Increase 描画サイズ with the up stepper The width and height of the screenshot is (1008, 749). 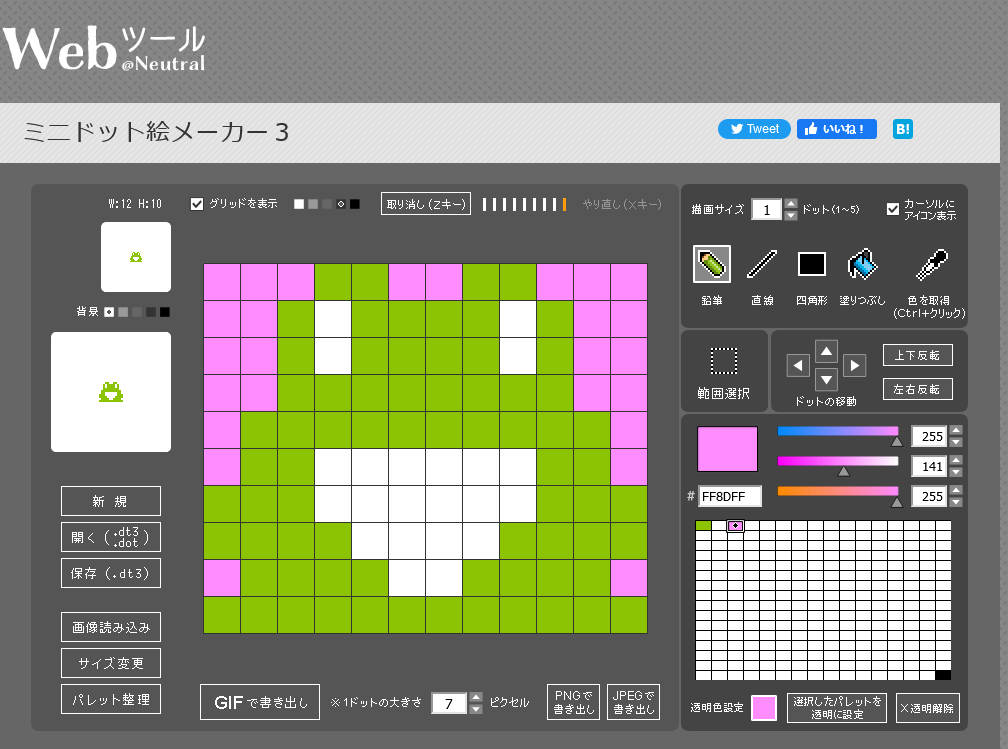click(791, 204)
